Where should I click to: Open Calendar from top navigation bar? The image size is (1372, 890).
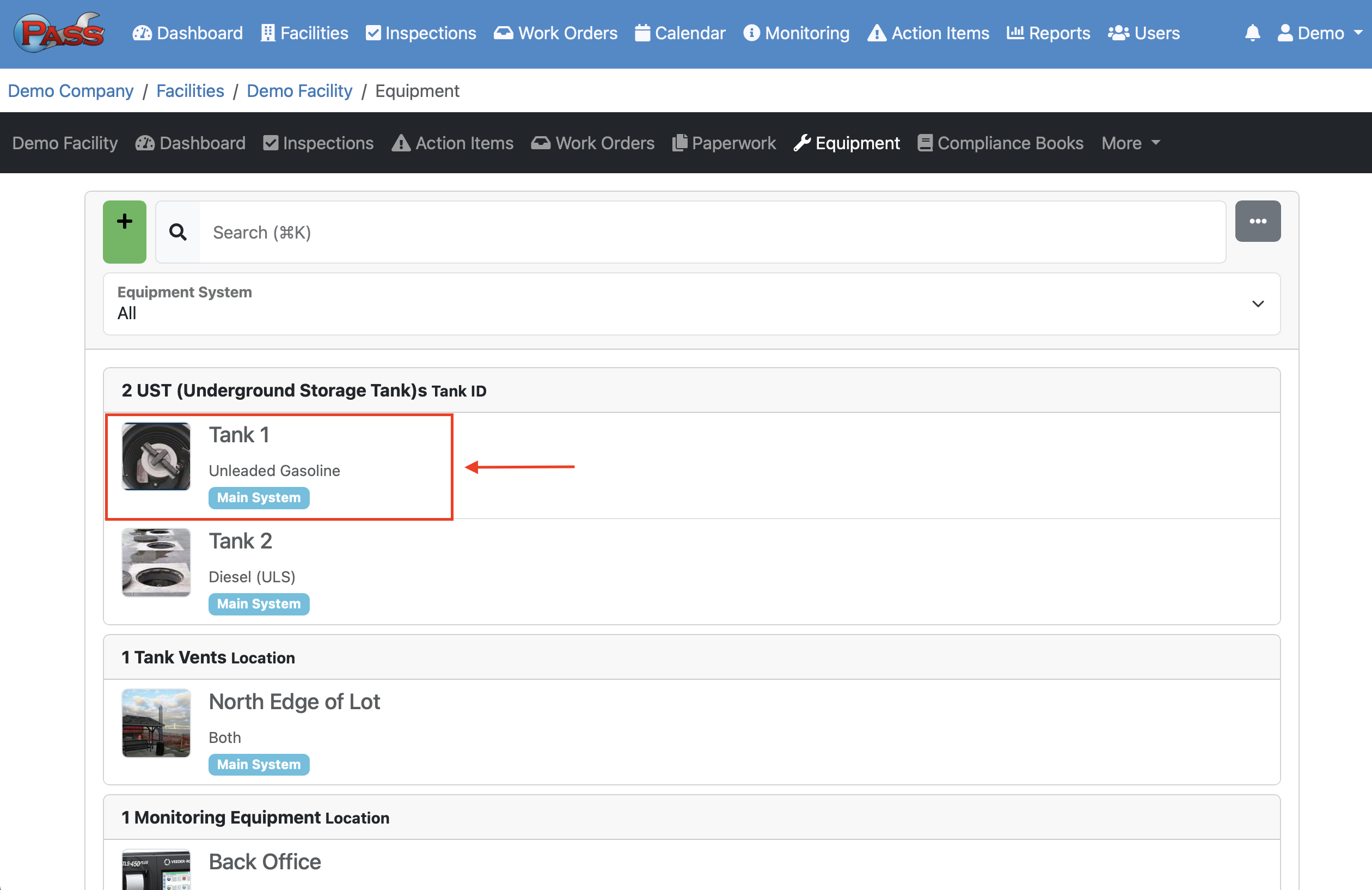click(679, 33)
